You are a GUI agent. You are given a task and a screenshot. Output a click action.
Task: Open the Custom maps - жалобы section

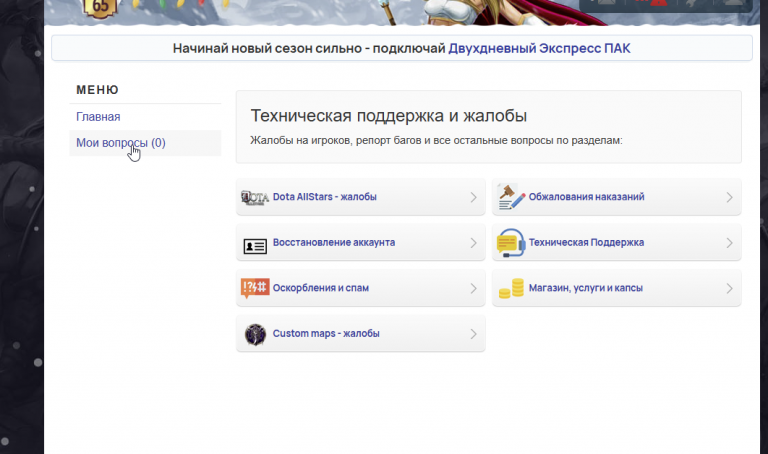click(360, 334)
